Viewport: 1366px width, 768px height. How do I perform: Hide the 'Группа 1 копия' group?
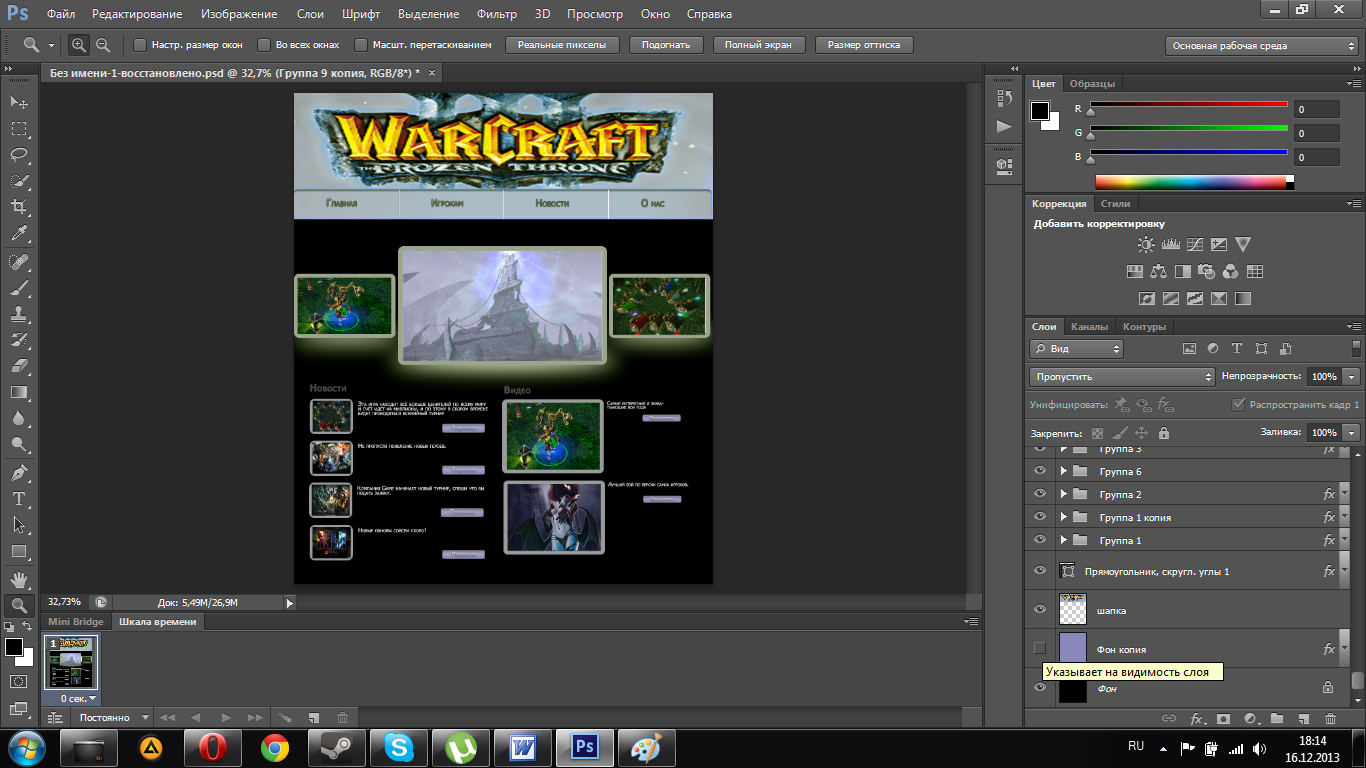tap(1040, 517)
